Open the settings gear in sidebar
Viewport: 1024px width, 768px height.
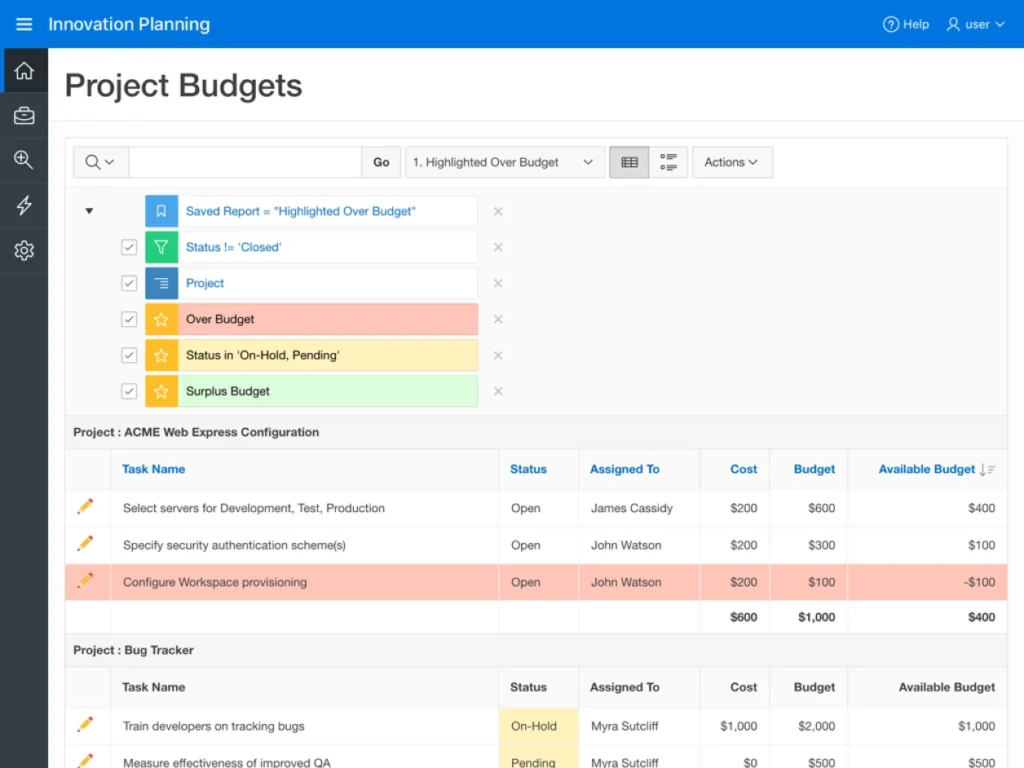coord(24,251)
